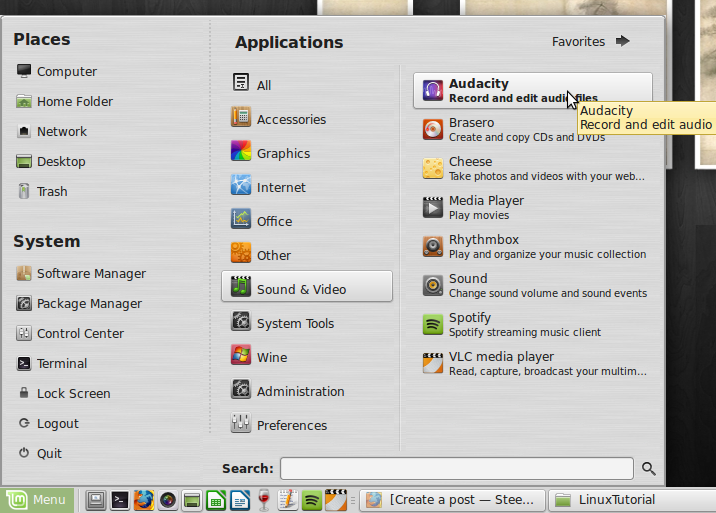Open VLC media player from the list
Image resolution: width=716 pixels, height=513 pixels.
[x=532, y=364]
